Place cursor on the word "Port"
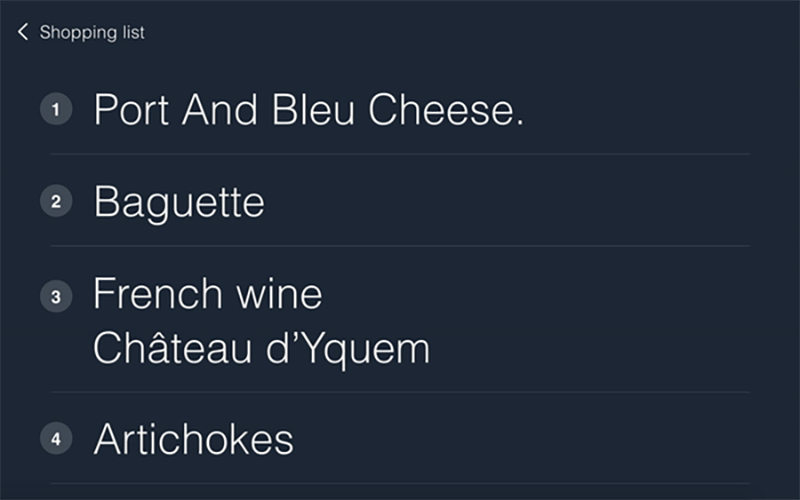800x500 pixels. [x=132, y=109]
